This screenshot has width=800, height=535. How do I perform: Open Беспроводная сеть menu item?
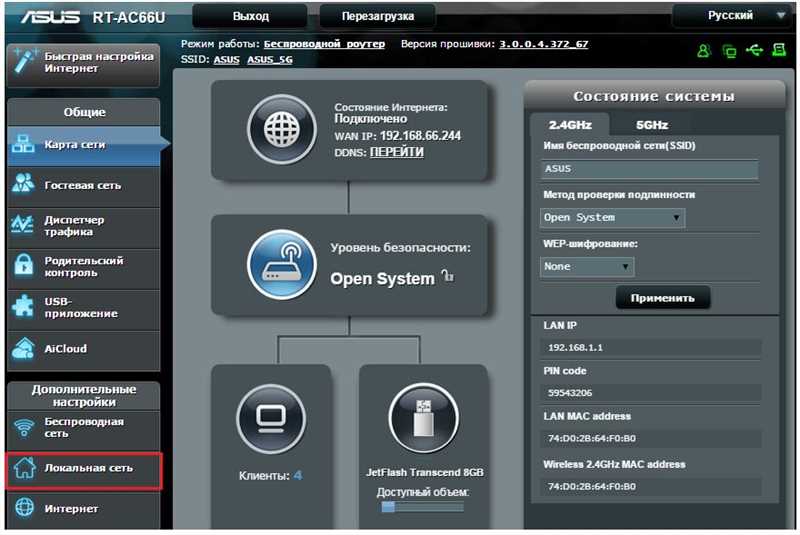pos(84,428)
